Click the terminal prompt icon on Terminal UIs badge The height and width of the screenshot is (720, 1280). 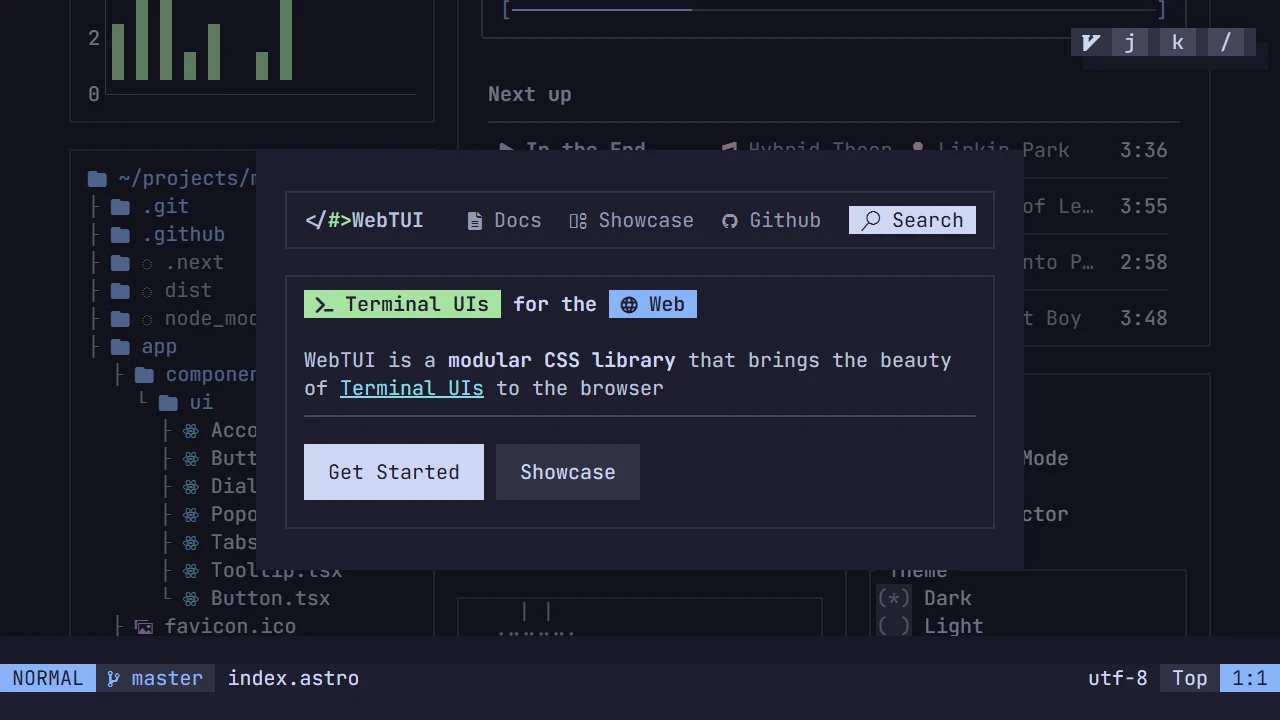[323, 304]
